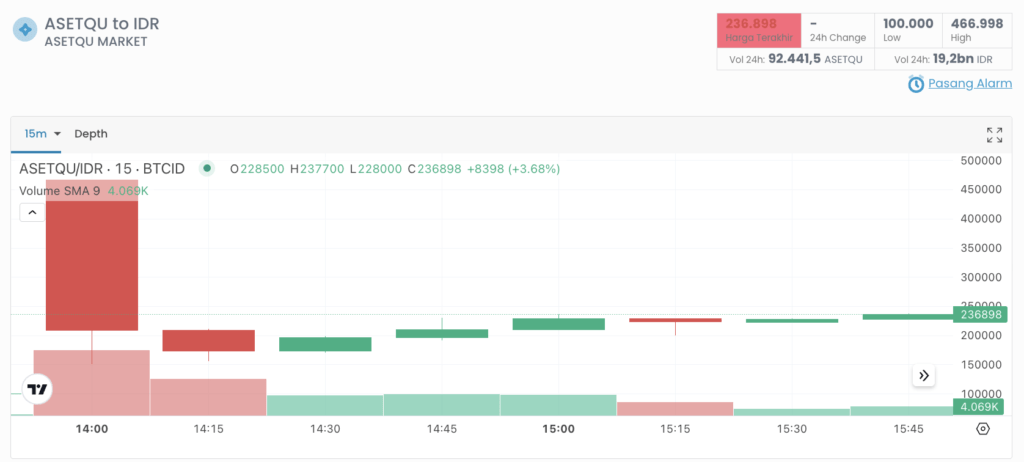The width and height of the screenshot is (1024, 462).
Task: Select the 15m chart tab
Action: 34,134
